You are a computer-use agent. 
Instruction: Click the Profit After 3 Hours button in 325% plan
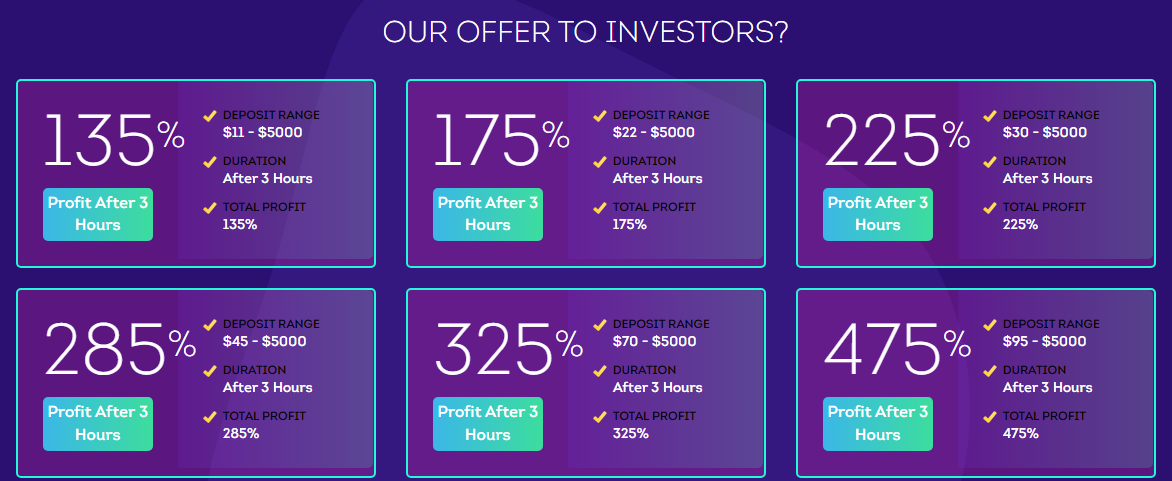(x=488, y=423)
